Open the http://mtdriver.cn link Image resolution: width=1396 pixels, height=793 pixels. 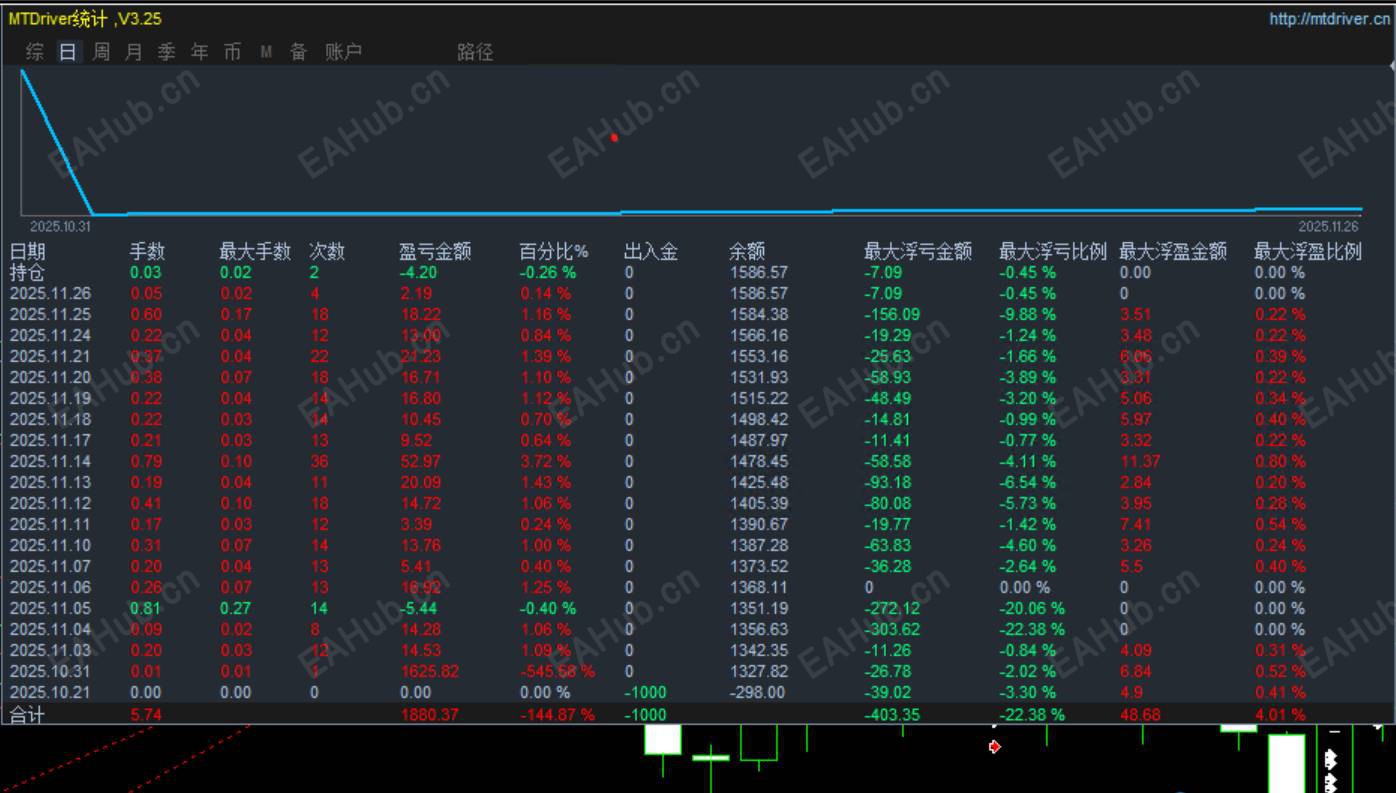click(x=1329, y=19)
